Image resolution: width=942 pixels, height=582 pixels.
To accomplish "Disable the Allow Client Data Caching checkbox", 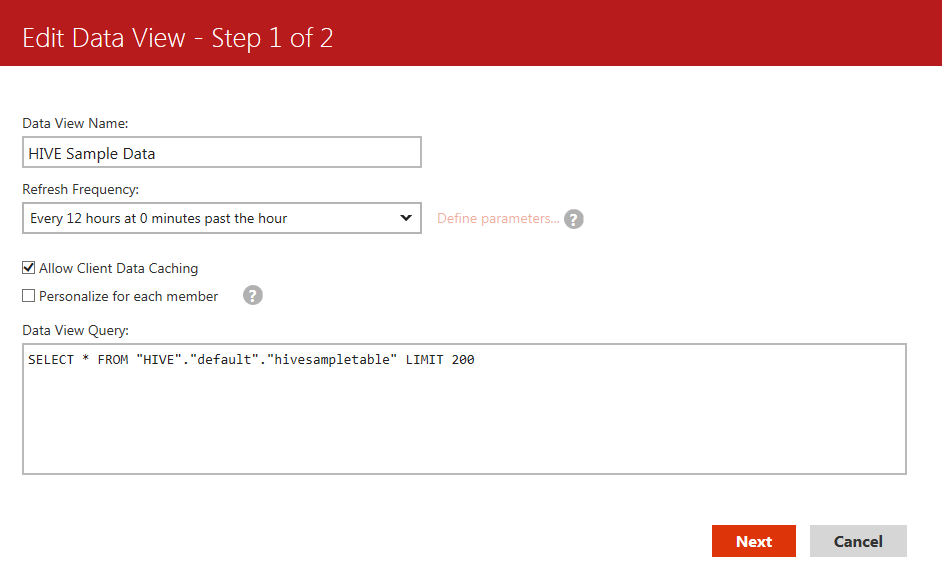I will [x=29, y=268].
